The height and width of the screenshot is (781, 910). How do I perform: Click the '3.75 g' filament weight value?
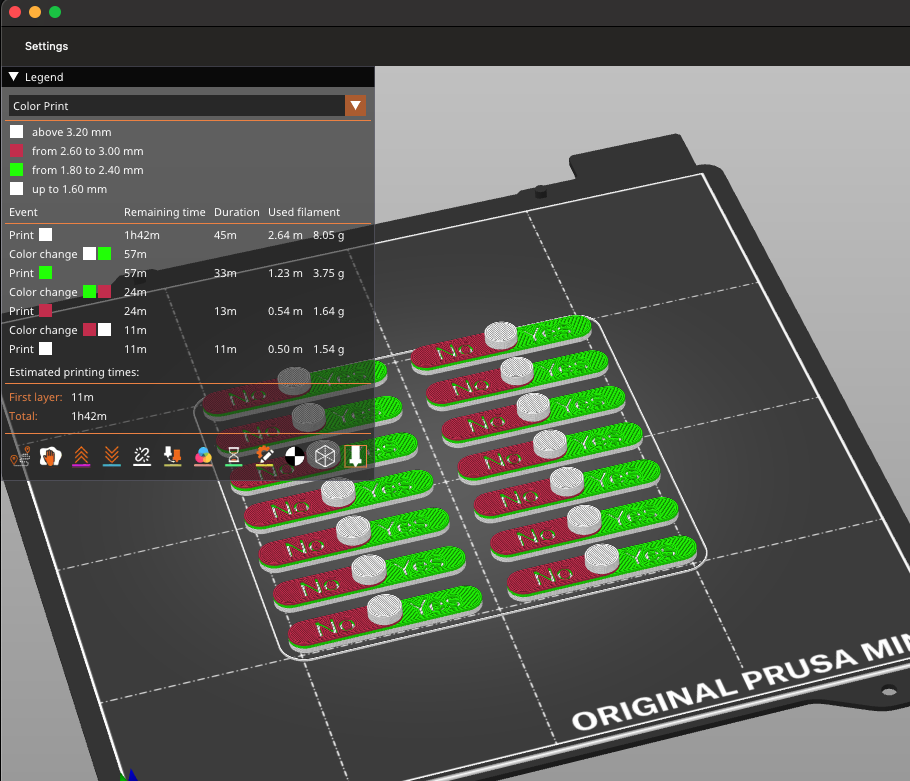point(328,273)
